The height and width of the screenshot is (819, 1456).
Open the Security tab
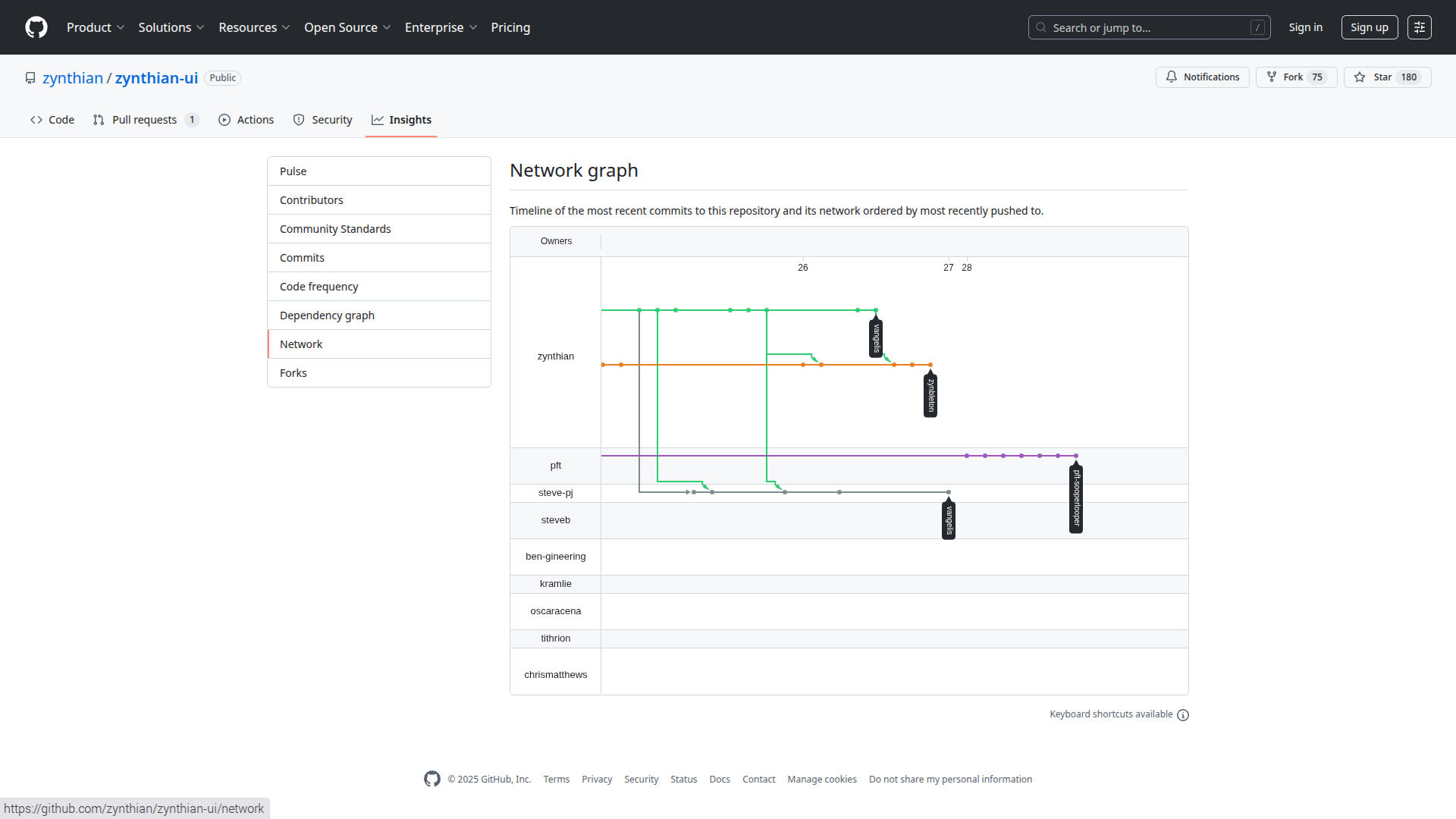point(322,120)
